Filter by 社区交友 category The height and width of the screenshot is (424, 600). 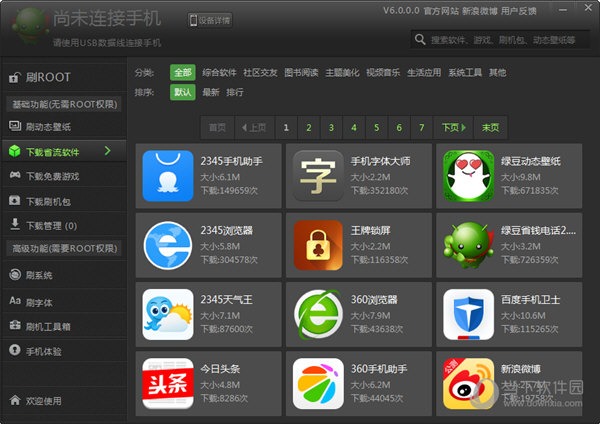point(260,72)
